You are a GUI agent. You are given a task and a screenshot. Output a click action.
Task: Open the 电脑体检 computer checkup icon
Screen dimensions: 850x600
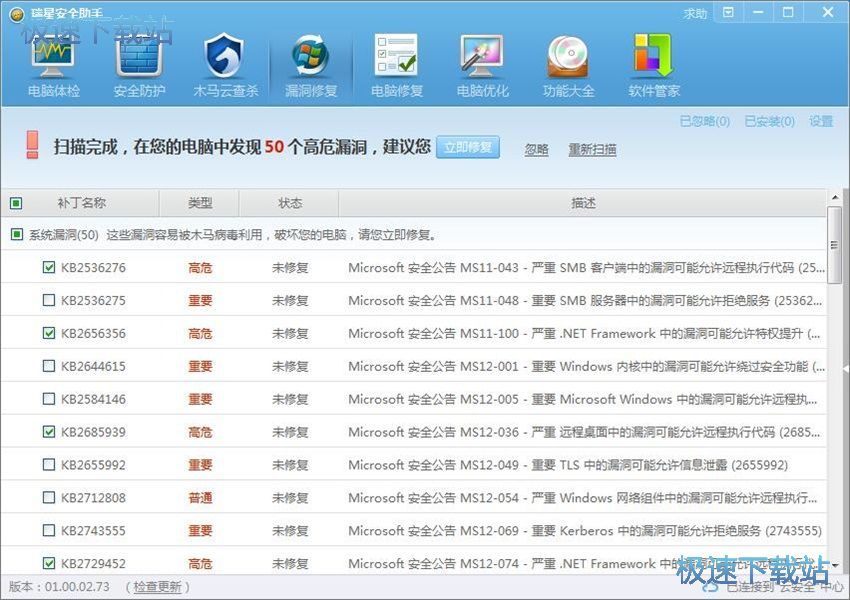[x=53, y=66]
